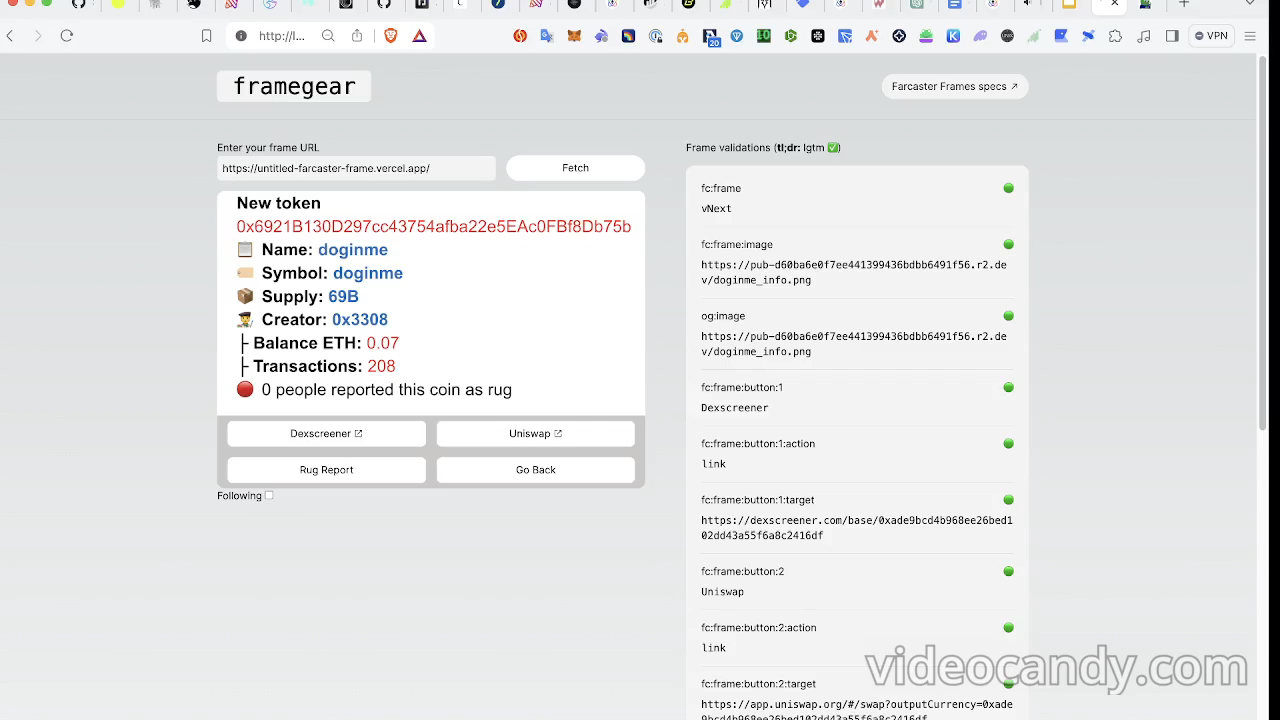The width and height of the screenshot is (1280, 720).
Task: Click the og:image URL value
Action: (854, 344)
